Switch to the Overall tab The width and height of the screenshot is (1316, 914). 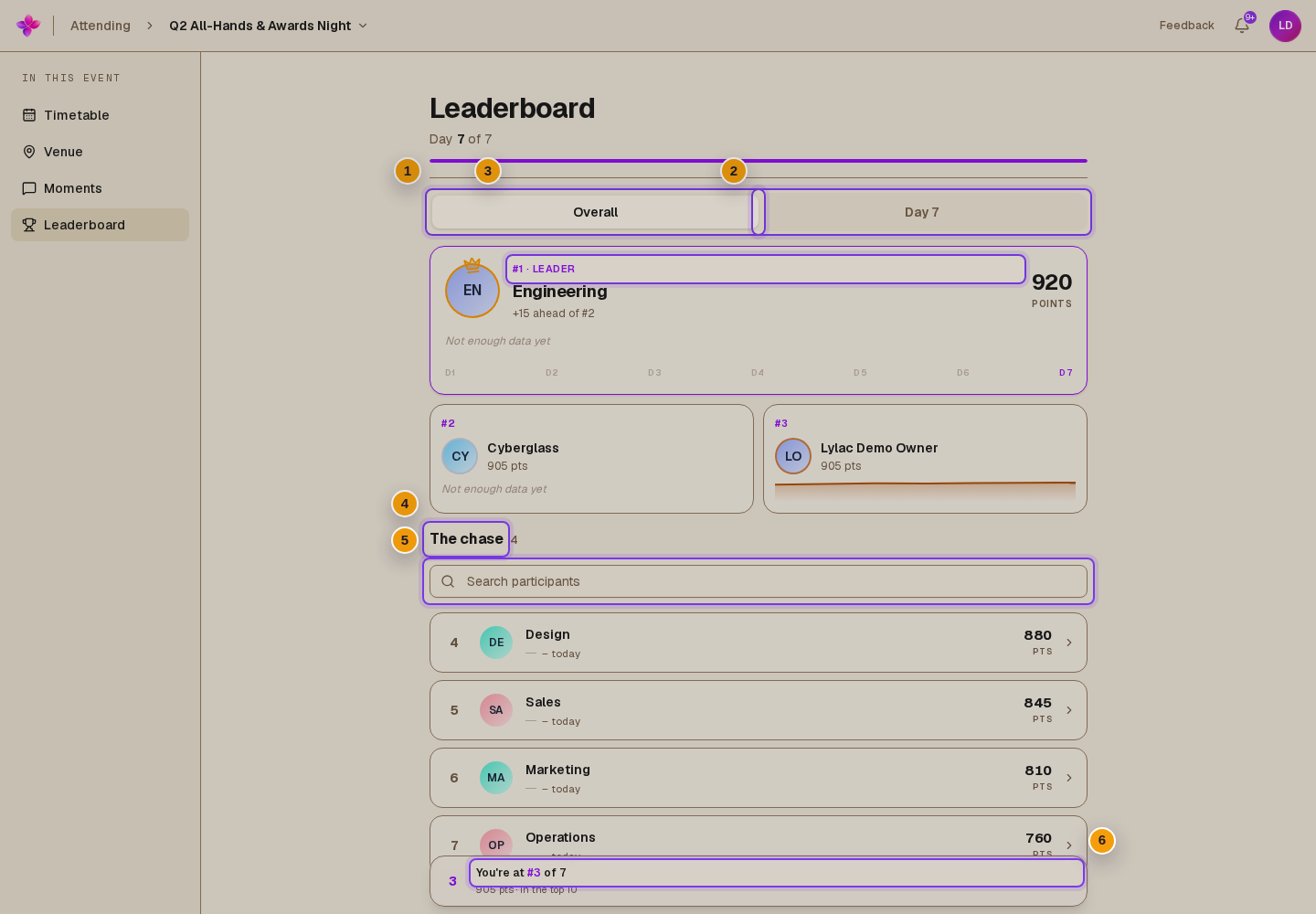click(595, 212)
